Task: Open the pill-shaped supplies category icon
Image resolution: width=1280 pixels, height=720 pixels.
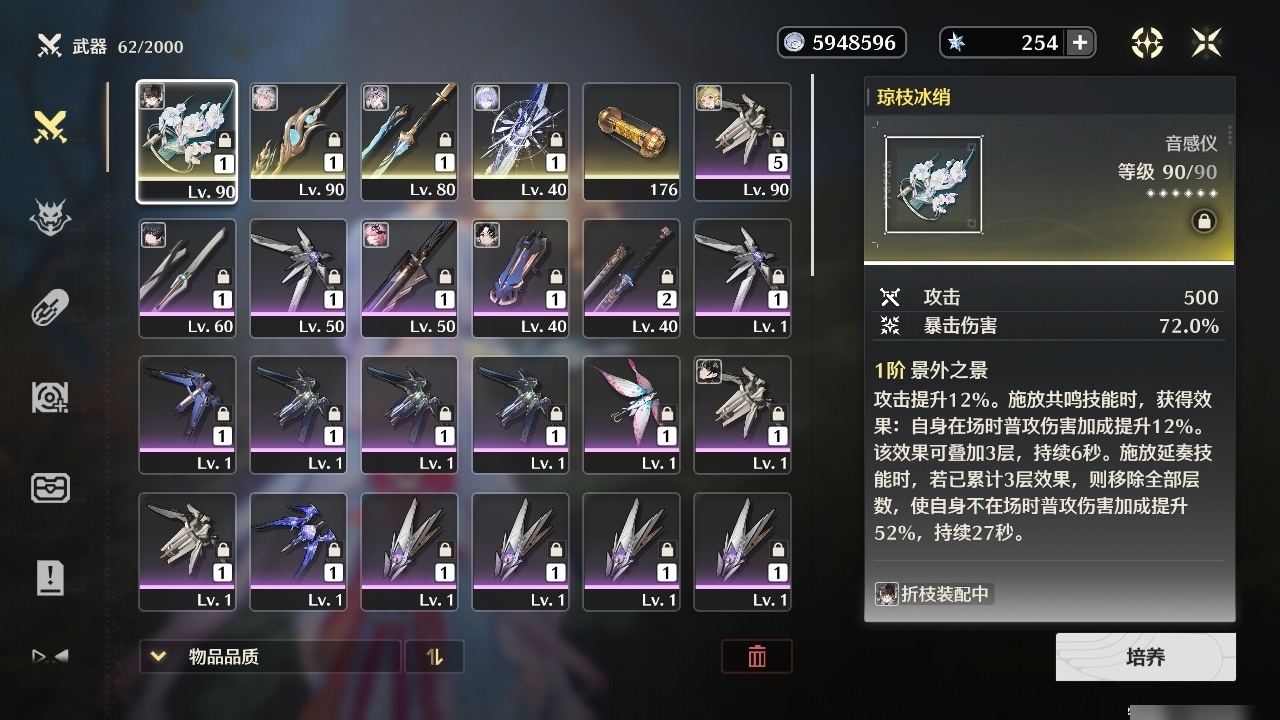Action: point(50,307)
